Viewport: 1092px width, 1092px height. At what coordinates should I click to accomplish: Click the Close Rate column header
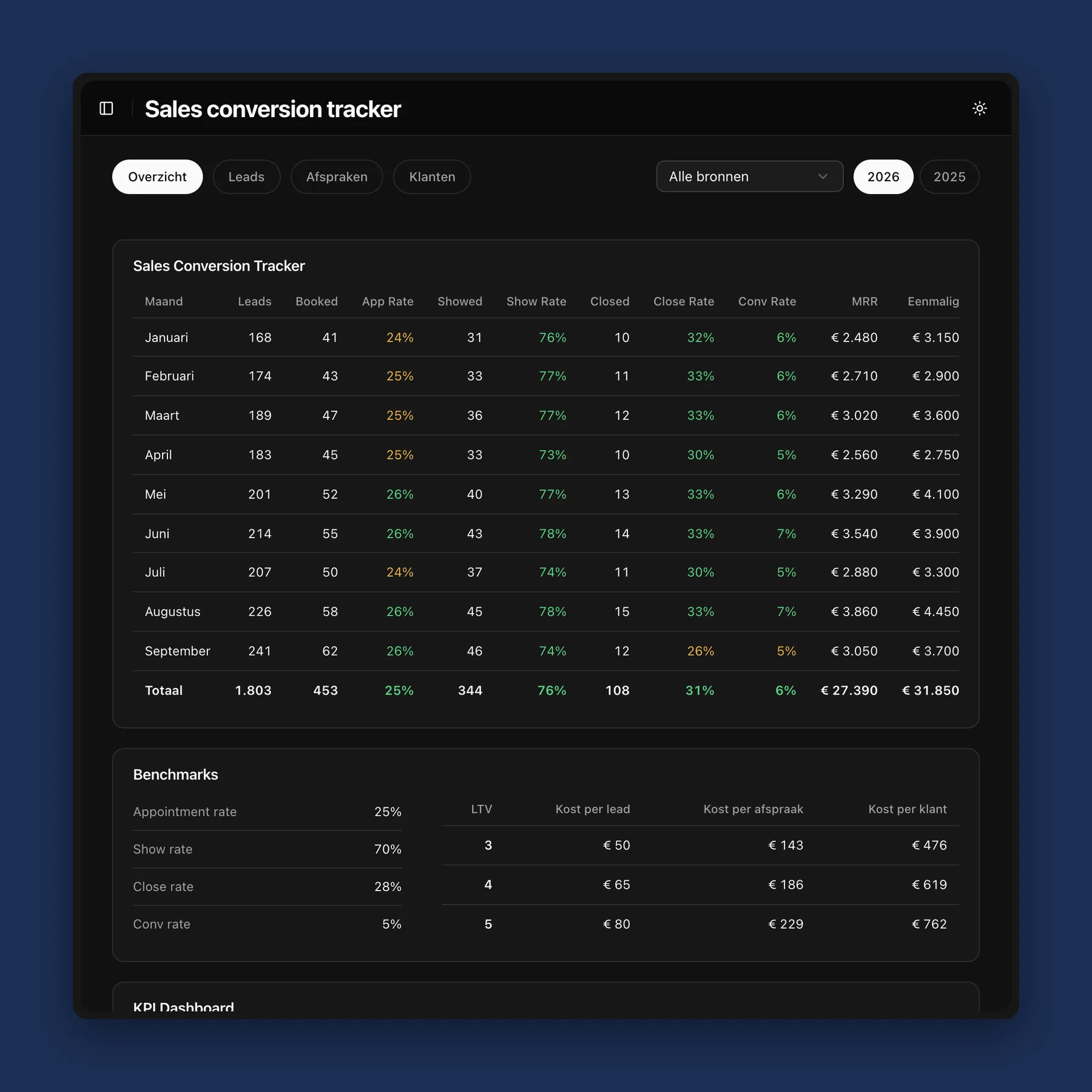click(684, 302)
